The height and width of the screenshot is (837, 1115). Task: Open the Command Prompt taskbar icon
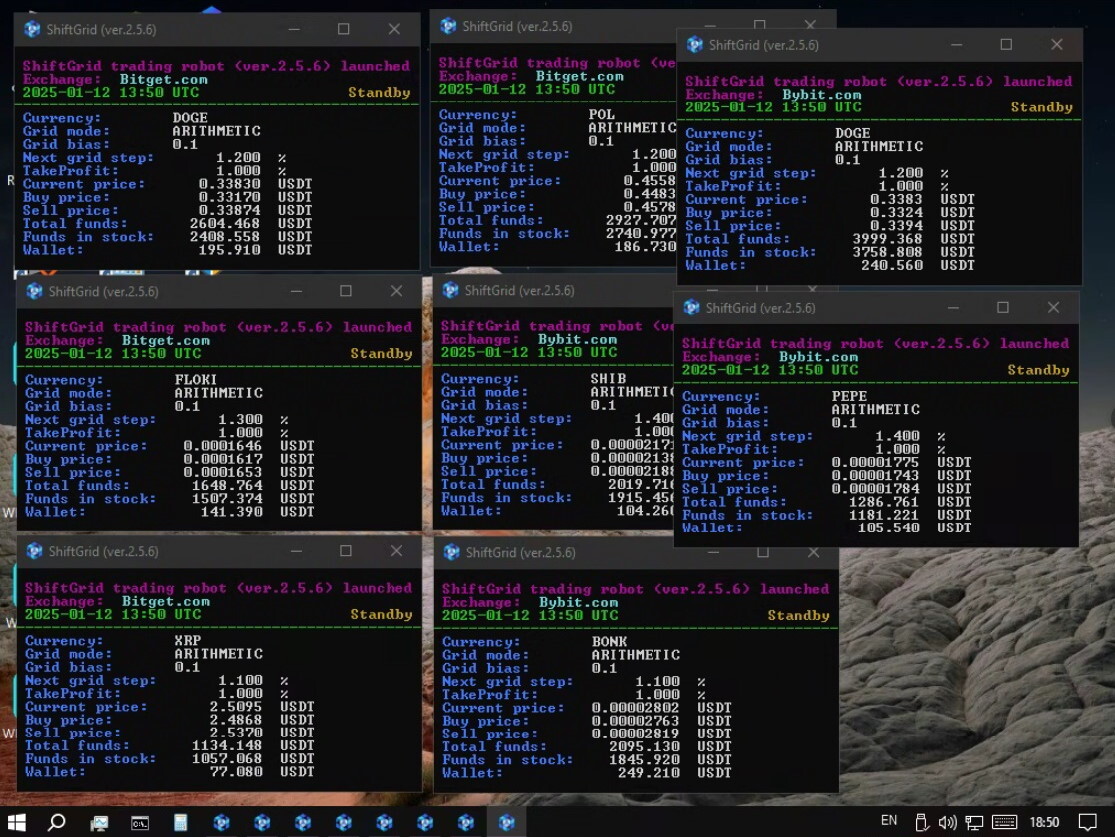pyautogui.click(x=140, y=823)
